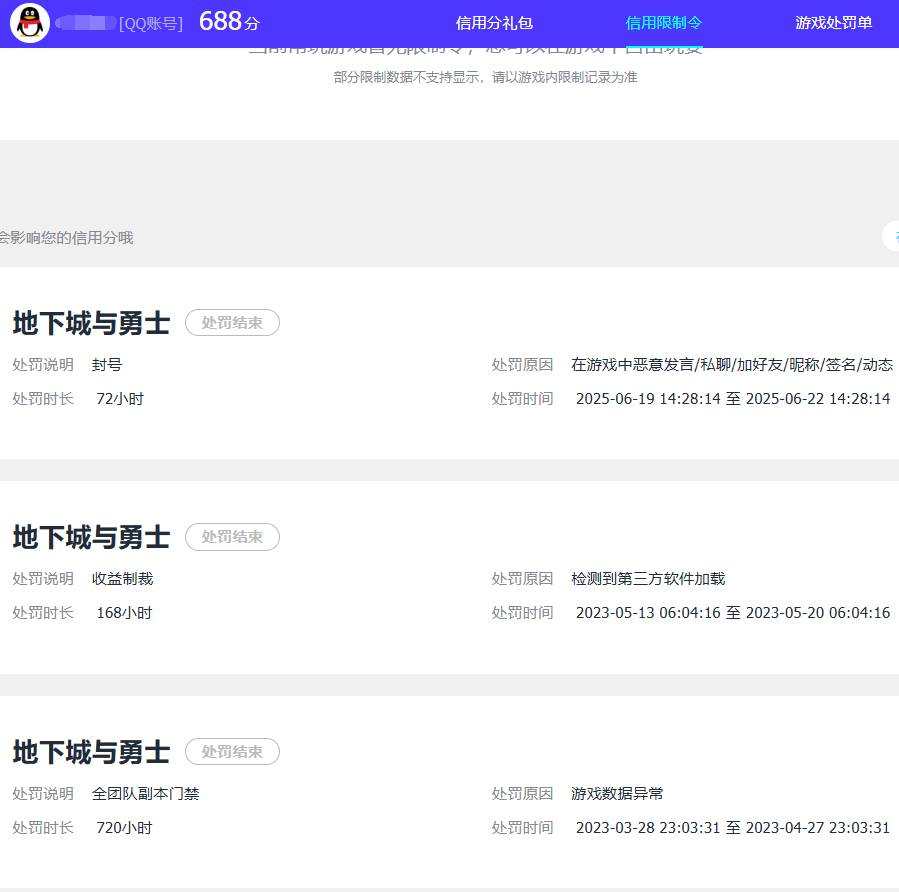Click 地下城与勇士 title of 收益制裁 record

coord(91,537)
